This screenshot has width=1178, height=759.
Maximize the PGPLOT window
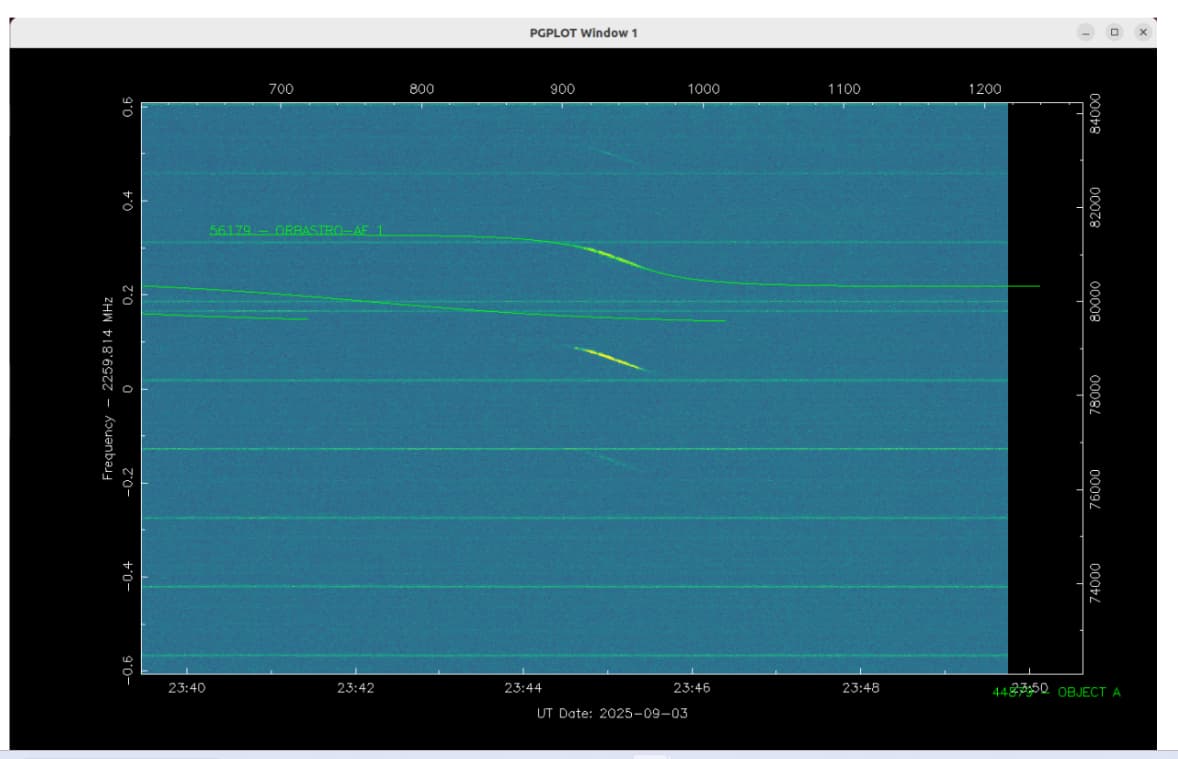pos(1115,33)
